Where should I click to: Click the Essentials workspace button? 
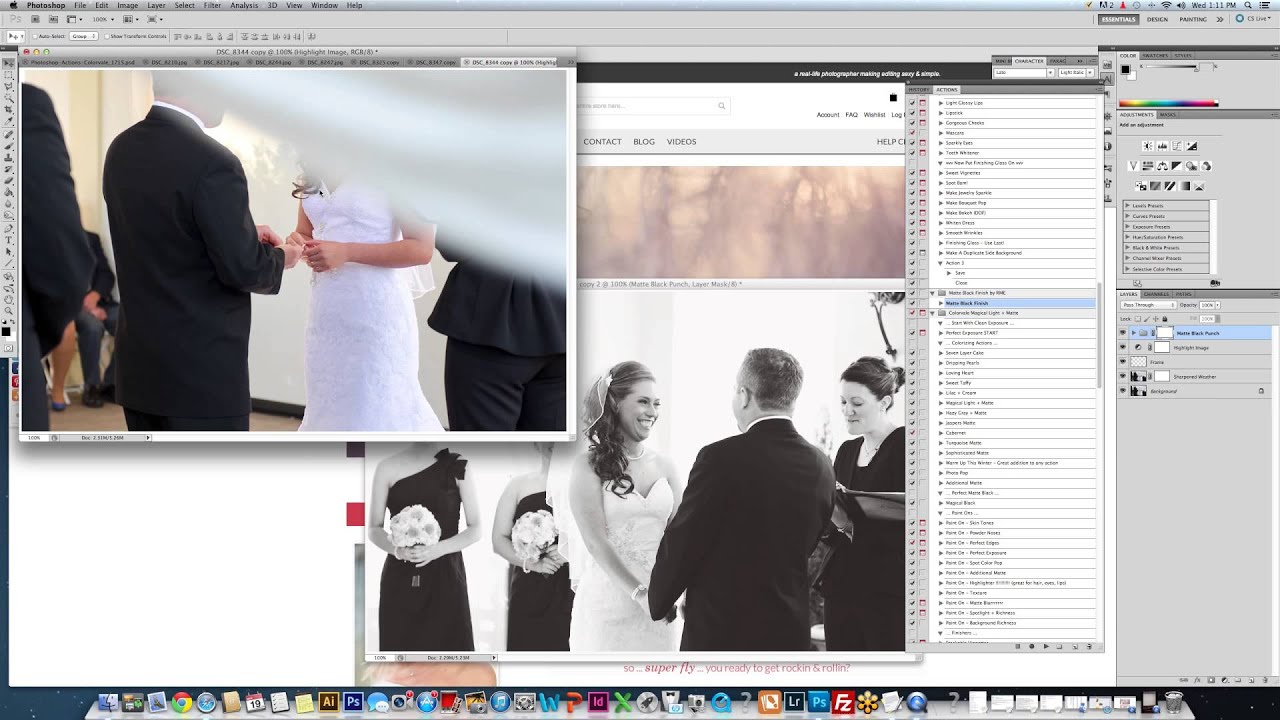1118,19
